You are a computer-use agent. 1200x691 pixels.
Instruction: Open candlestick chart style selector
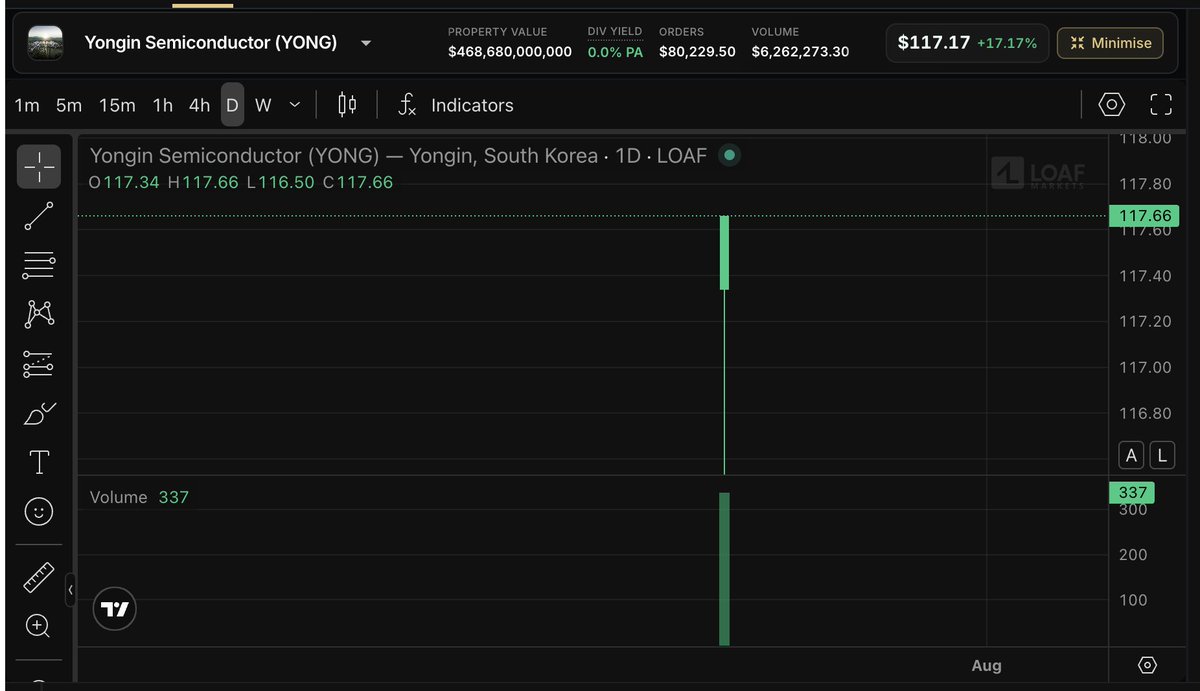tap(347, 105)
